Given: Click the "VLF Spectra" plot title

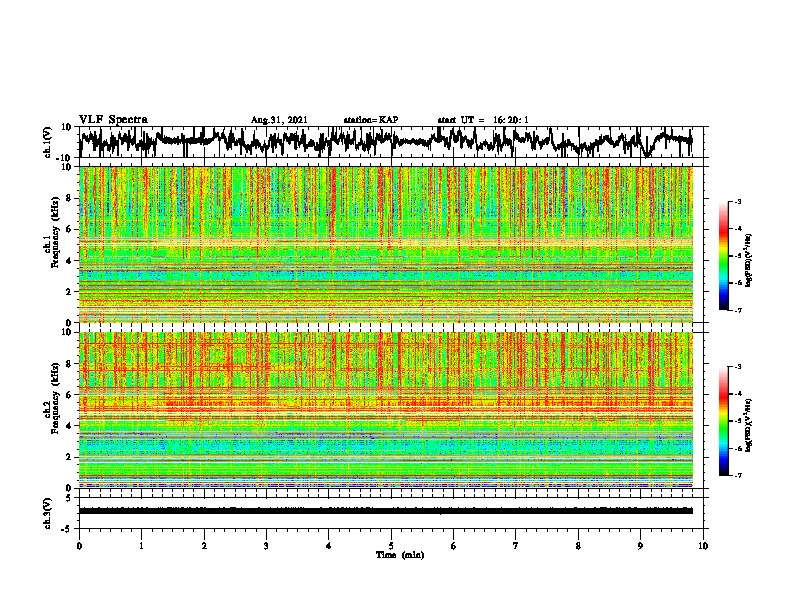Looking at the screenshot, I should coord(113,120).
